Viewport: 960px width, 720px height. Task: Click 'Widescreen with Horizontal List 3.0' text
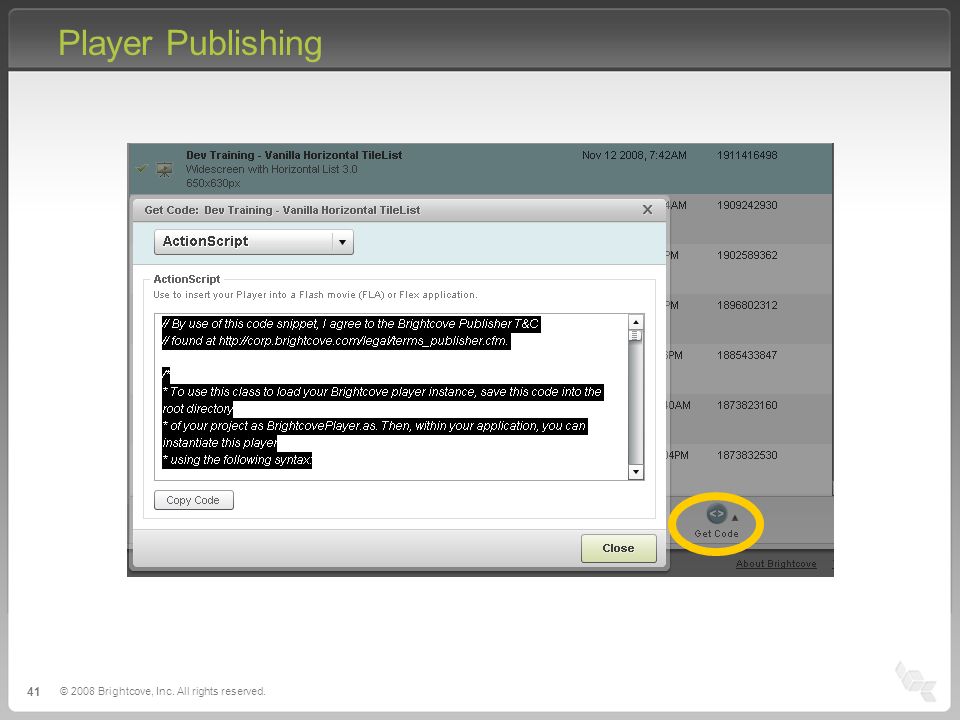click(271, 170)
